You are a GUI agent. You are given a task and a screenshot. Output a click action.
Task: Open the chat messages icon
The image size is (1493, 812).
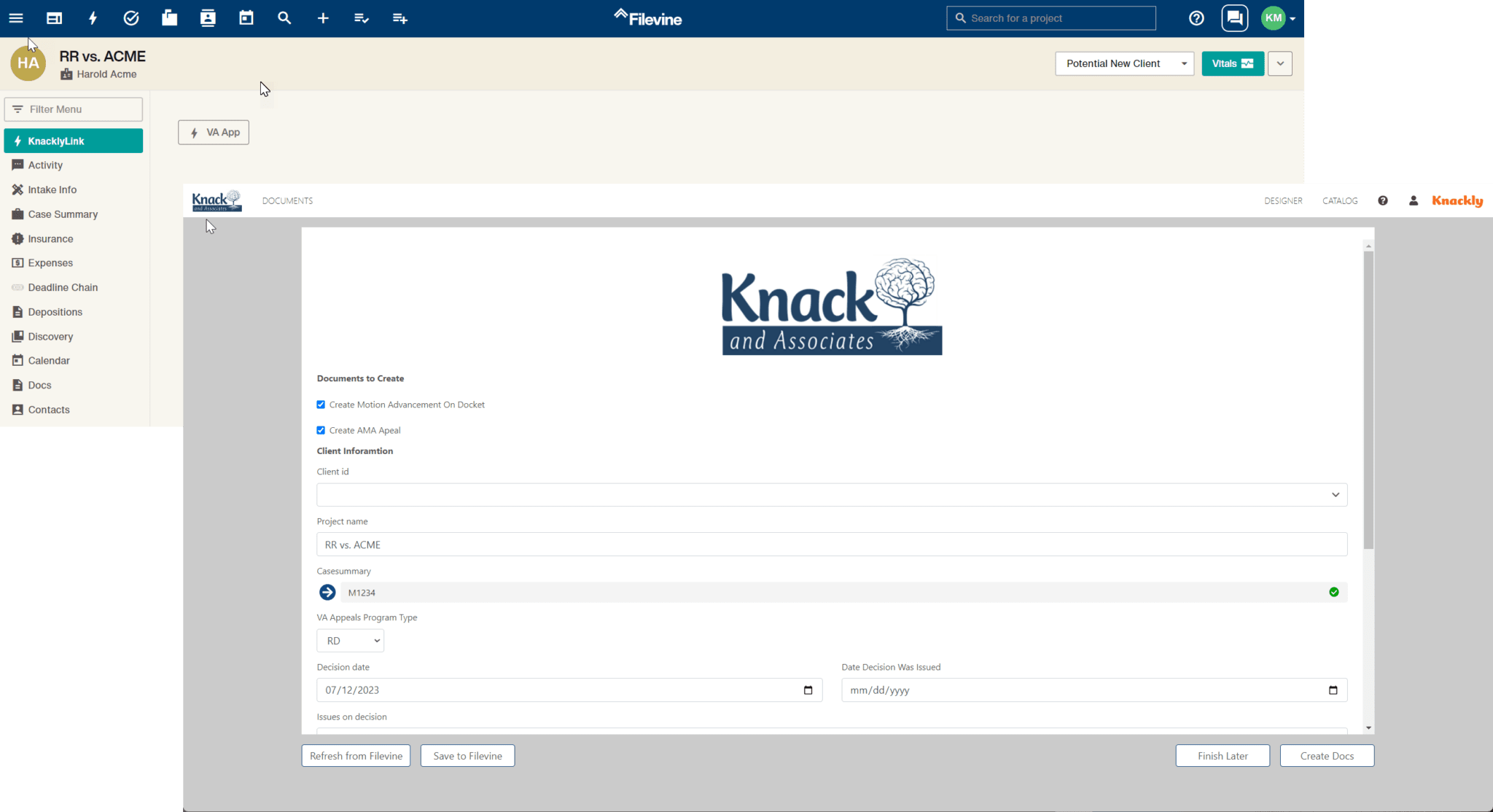[1234, 18]
